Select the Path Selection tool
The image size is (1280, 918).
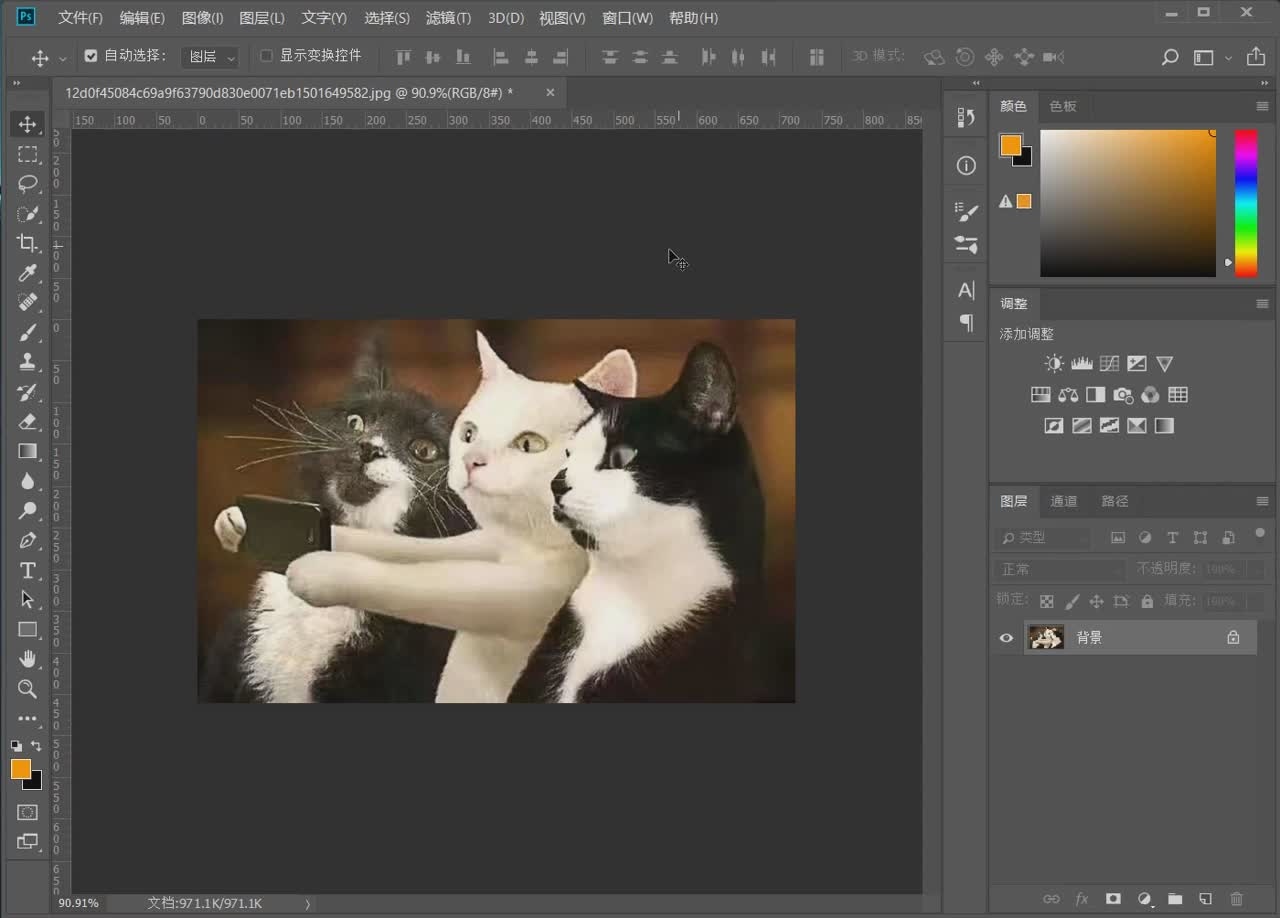tap(28, 600)
